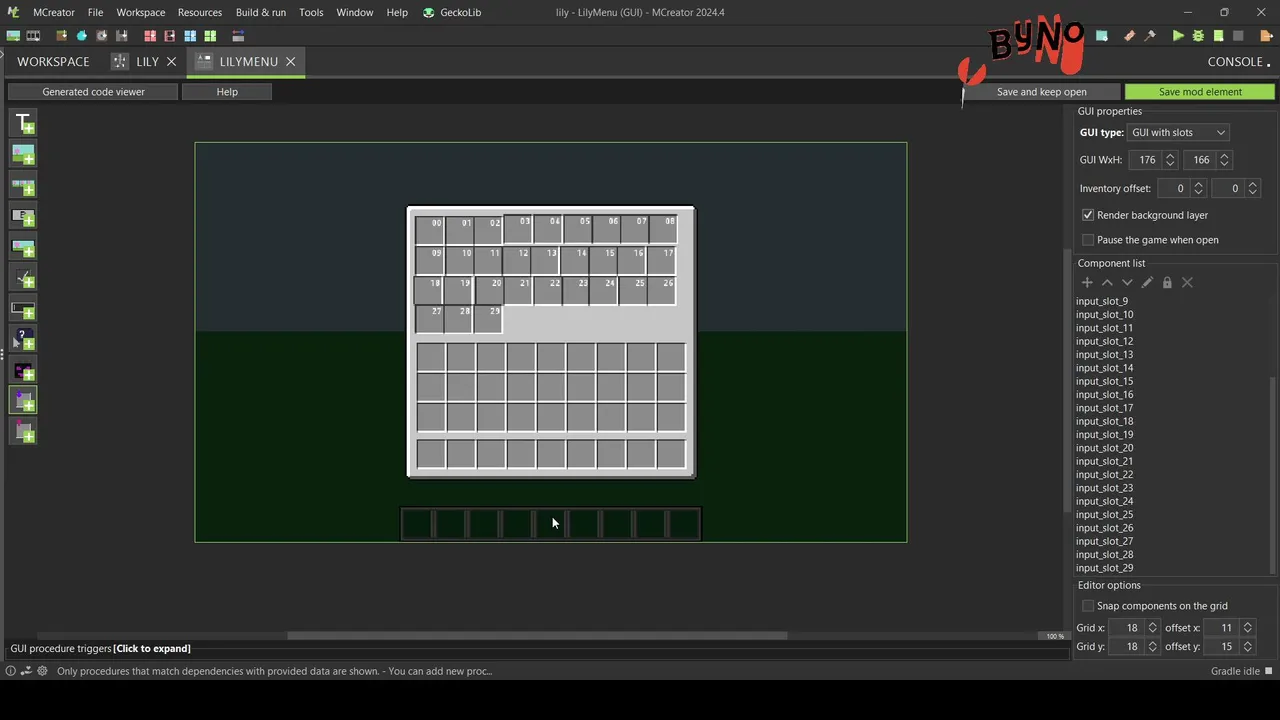Image resolution: width=1280 pixels, height=720 pixels.
Task: Click the add component plus icon
Action: click(x=1087, y=283)
